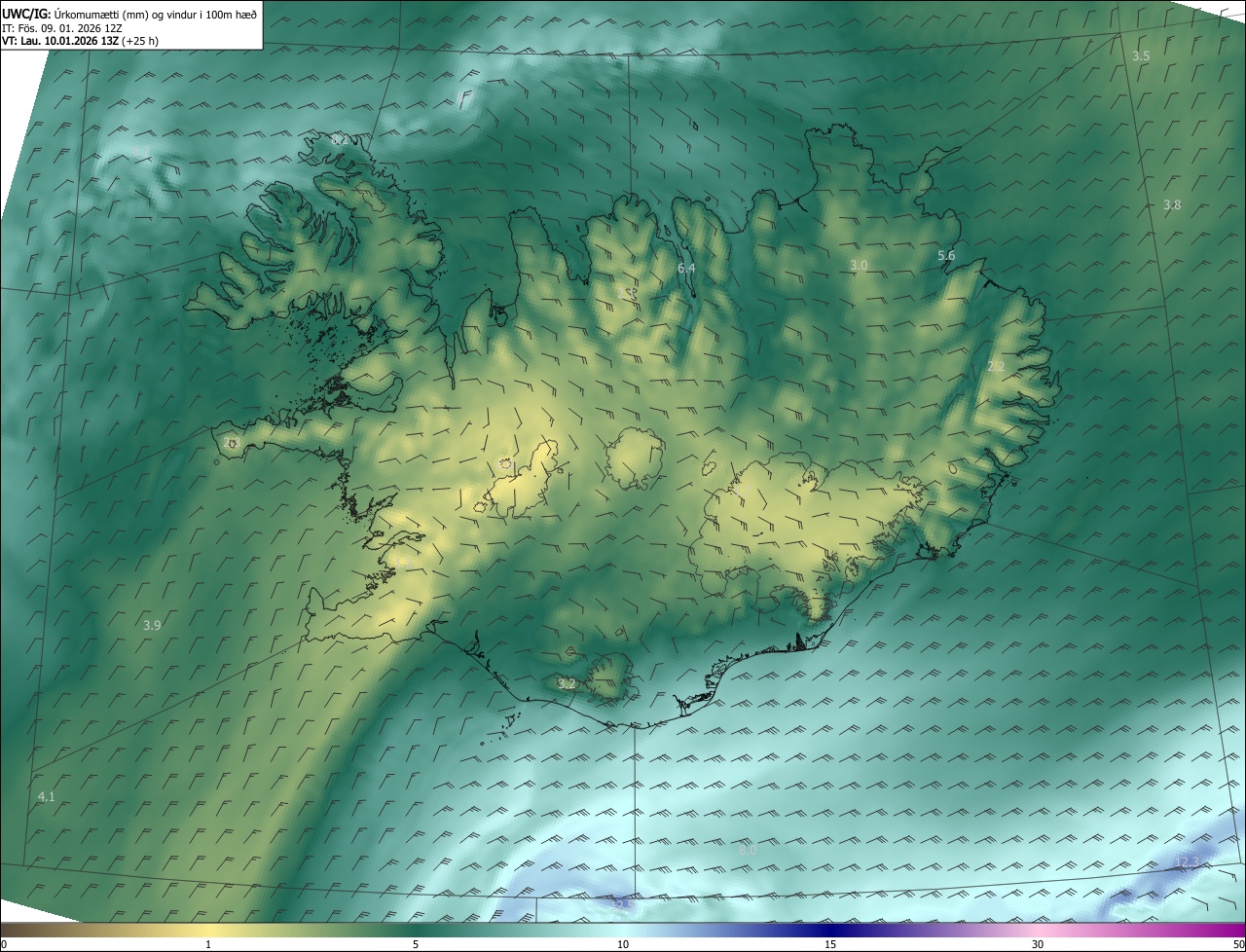1246x952 pixels.
Task: Click the 'IT: Fös. 09. 01. 2026 12Z' line
Action: (x=62, y=27)
